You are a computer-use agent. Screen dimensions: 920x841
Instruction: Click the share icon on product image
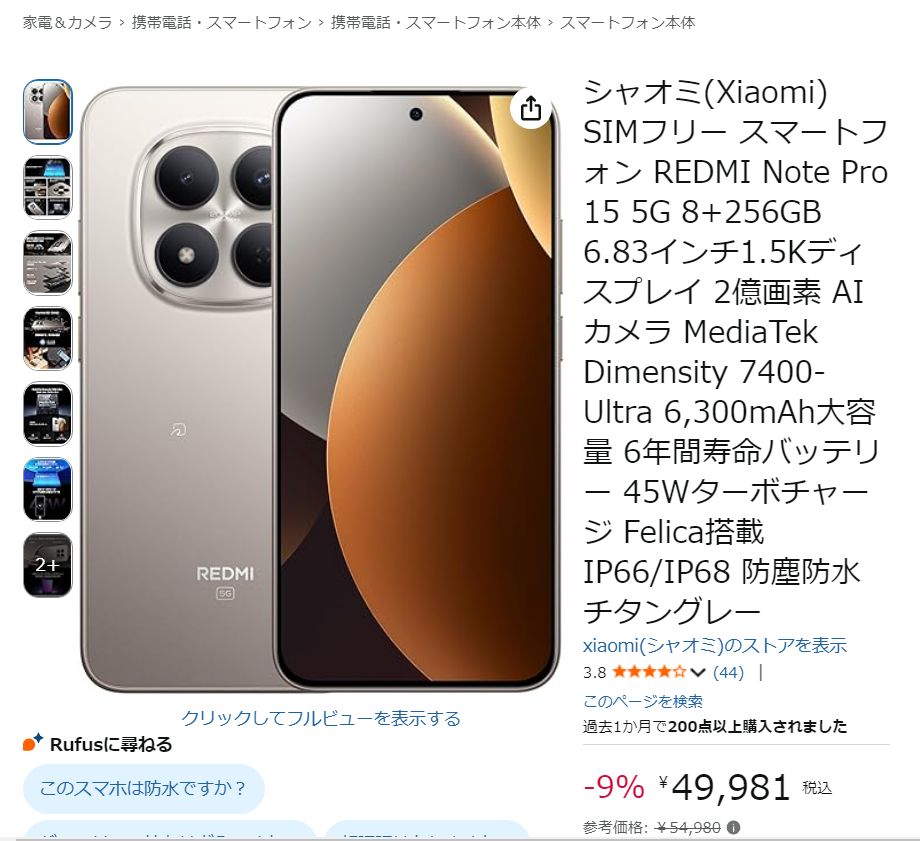pyautogui.click(x=530, y=109)
